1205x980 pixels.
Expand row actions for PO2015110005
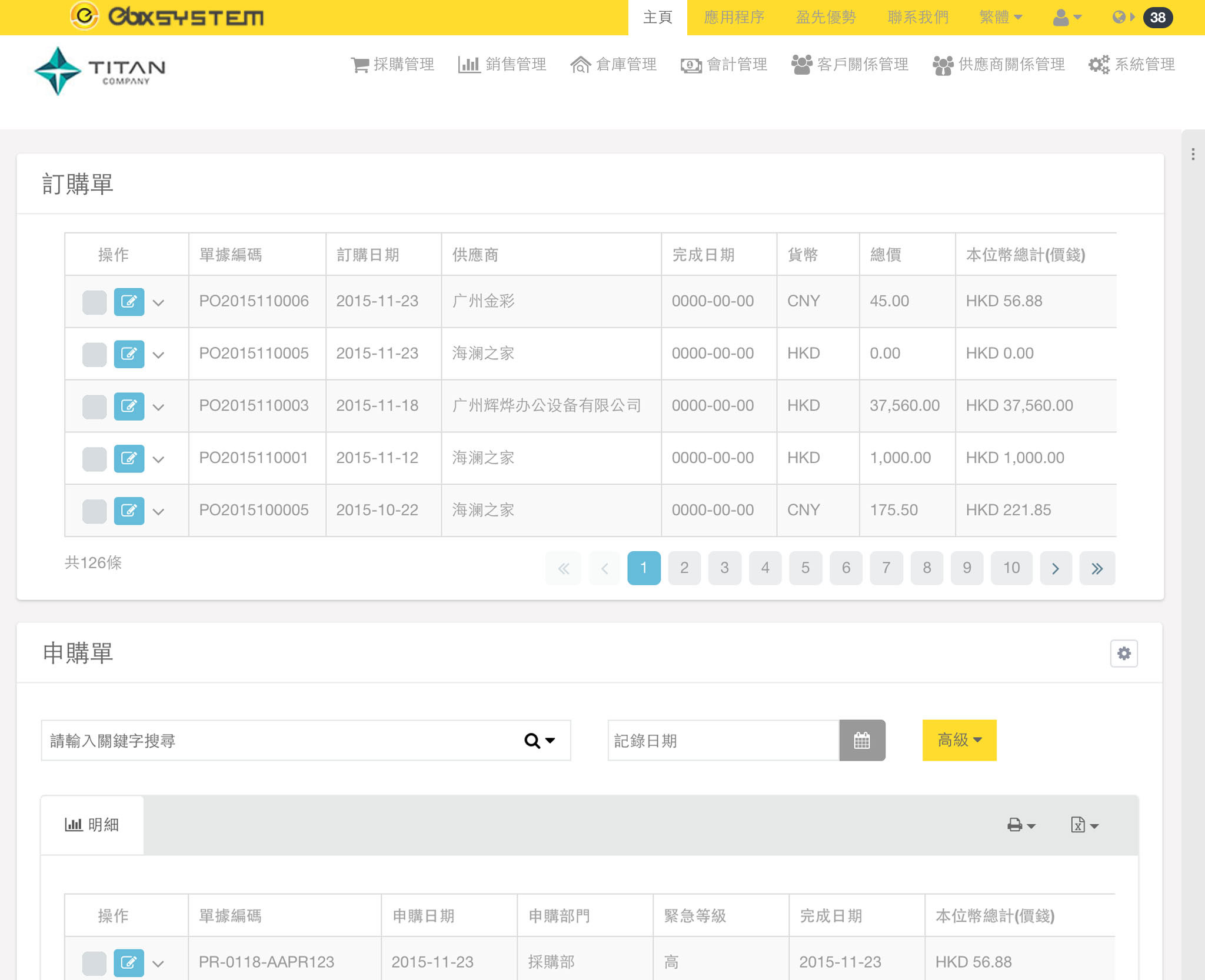[158, 355]
